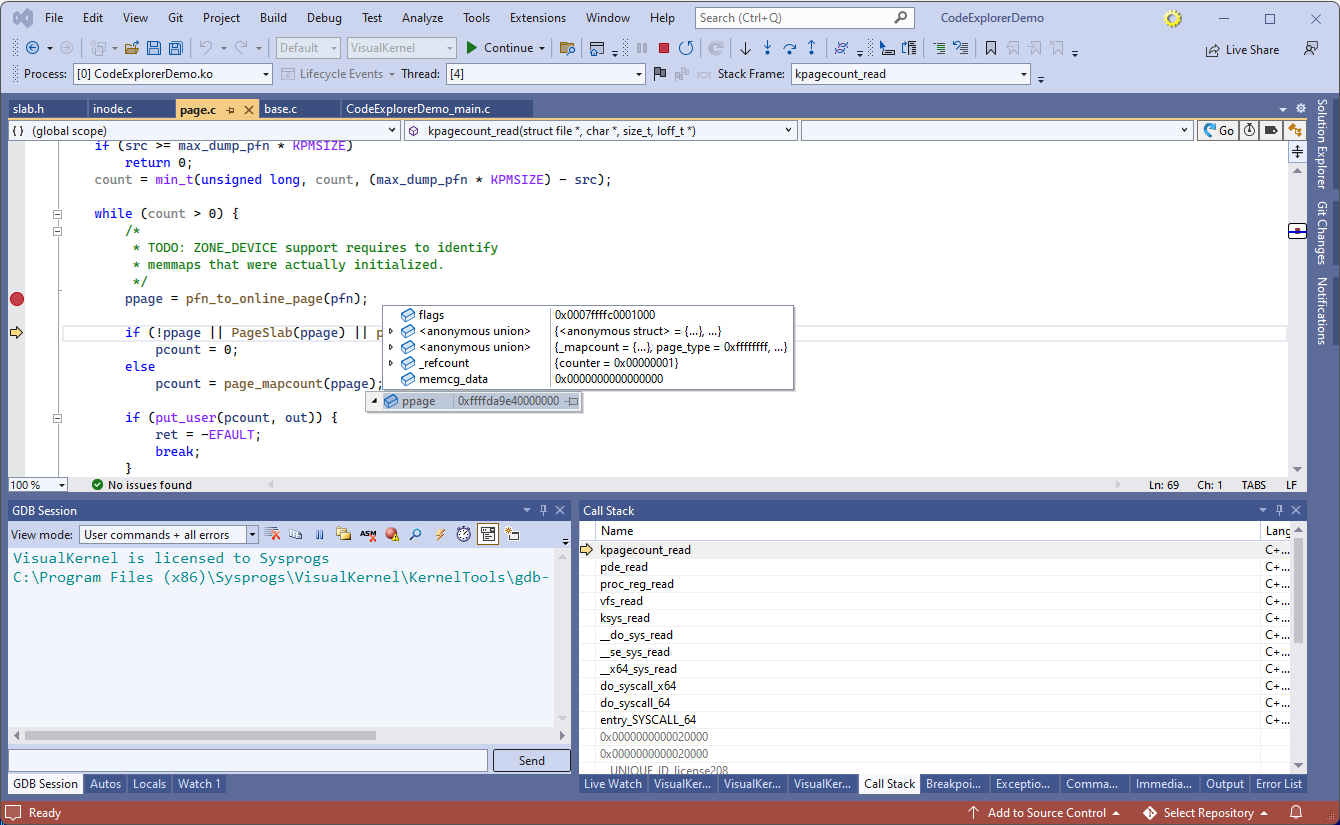1340x825 pixels.
Task: Click the lightning bolt icon in GDB Session
Action: click(x=440, y=534)
